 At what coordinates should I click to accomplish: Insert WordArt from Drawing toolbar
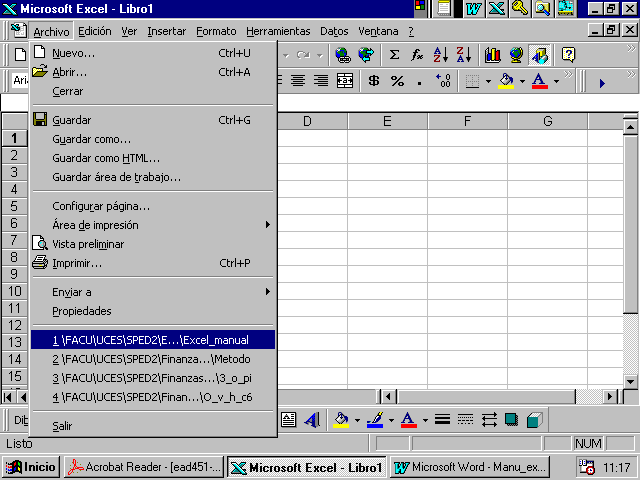coord(312,420)
